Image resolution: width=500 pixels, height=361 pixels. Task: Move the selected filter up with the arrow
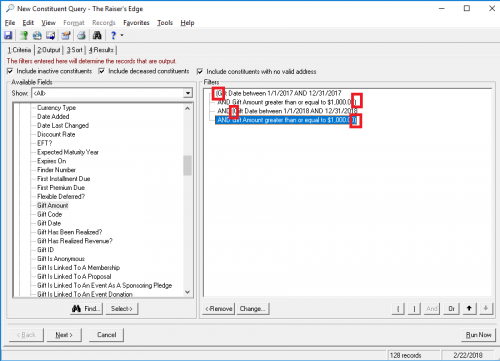click(x=469, y=309)
